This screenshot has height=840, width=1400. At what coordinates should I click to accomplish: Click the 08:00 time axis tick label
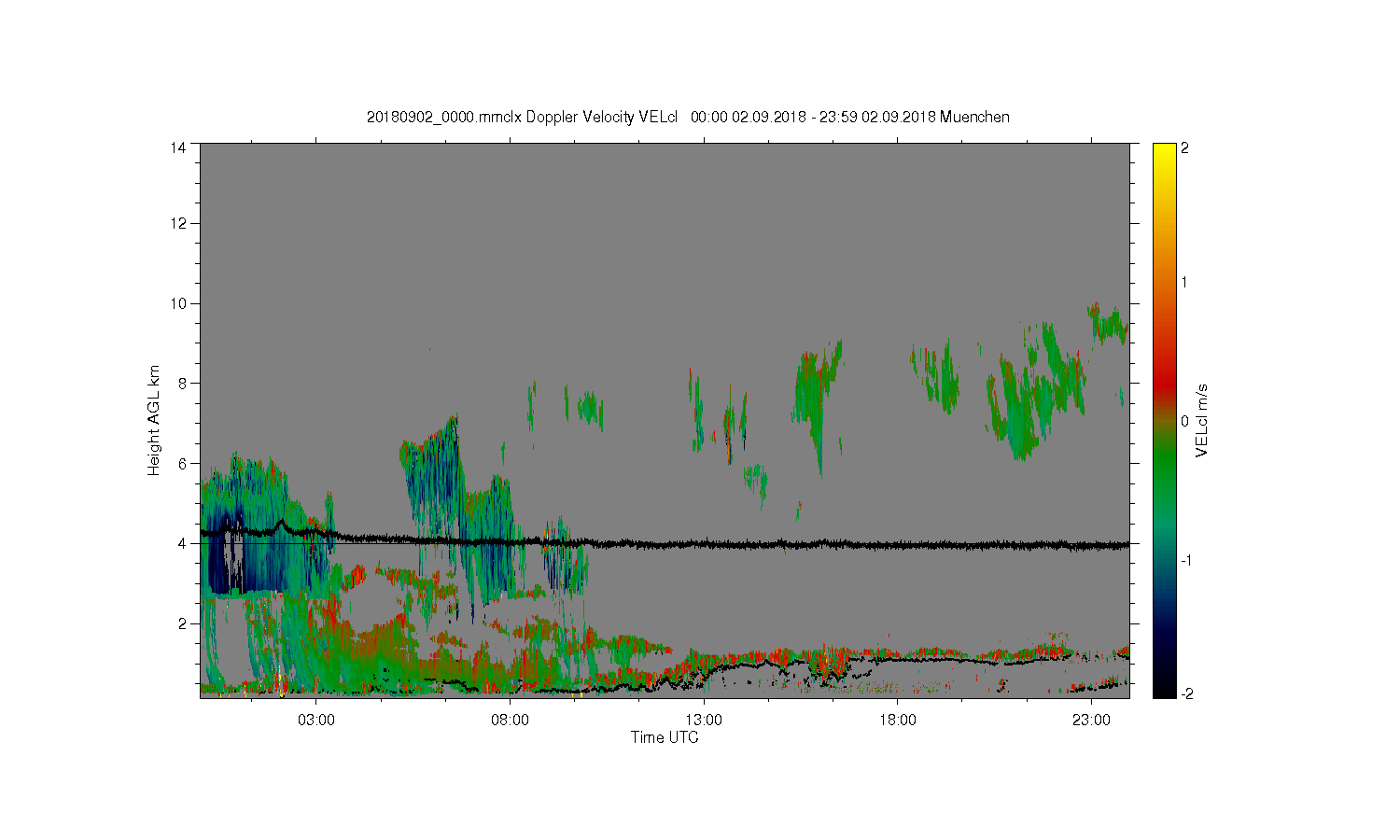pos(511,721)
